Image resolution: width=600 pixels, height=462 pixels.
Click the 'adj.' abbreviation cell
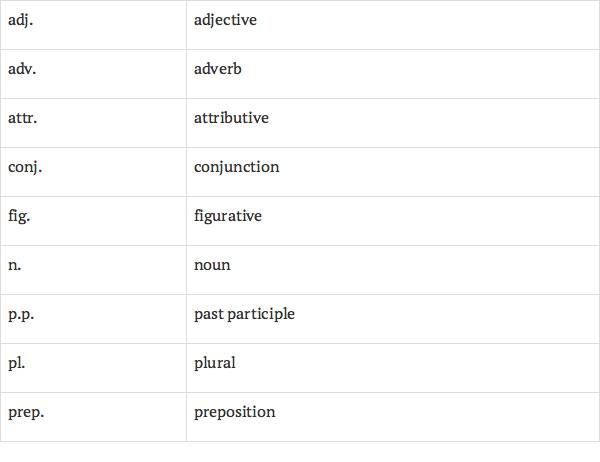[18, 20]
